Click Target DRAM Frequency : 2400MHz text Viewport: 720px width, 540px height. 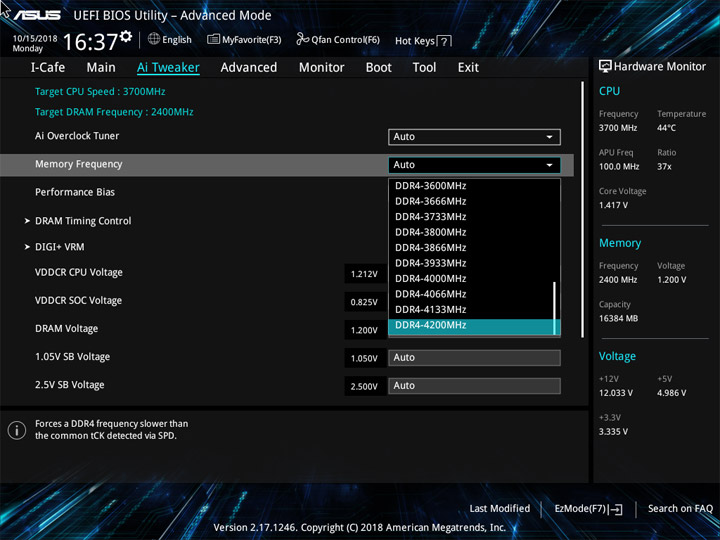(114, 112)
